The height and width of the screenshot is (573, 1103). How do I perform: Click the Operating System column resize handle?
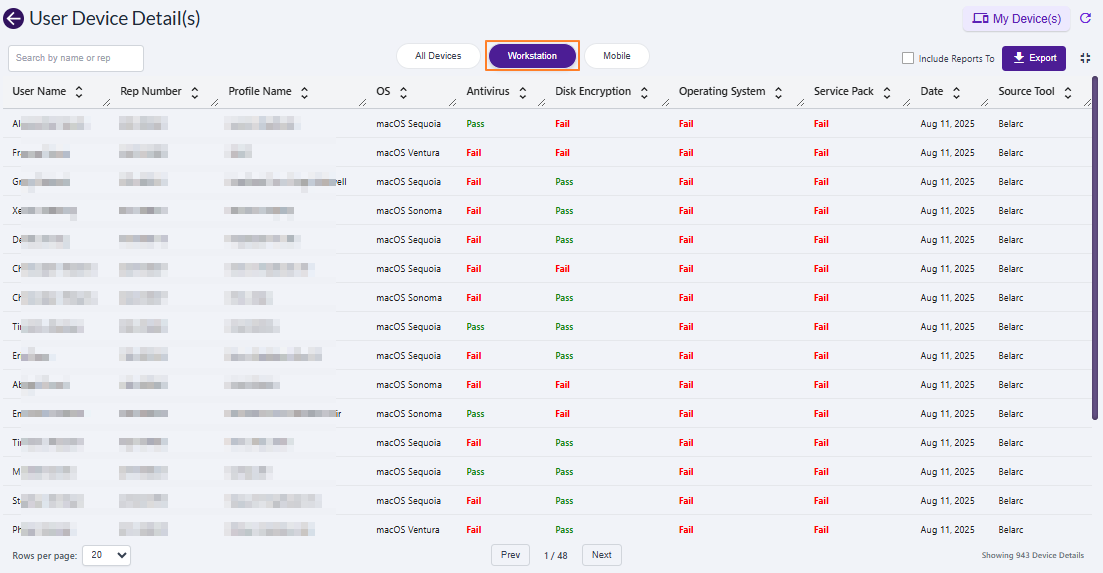click(x=801, y=103)
